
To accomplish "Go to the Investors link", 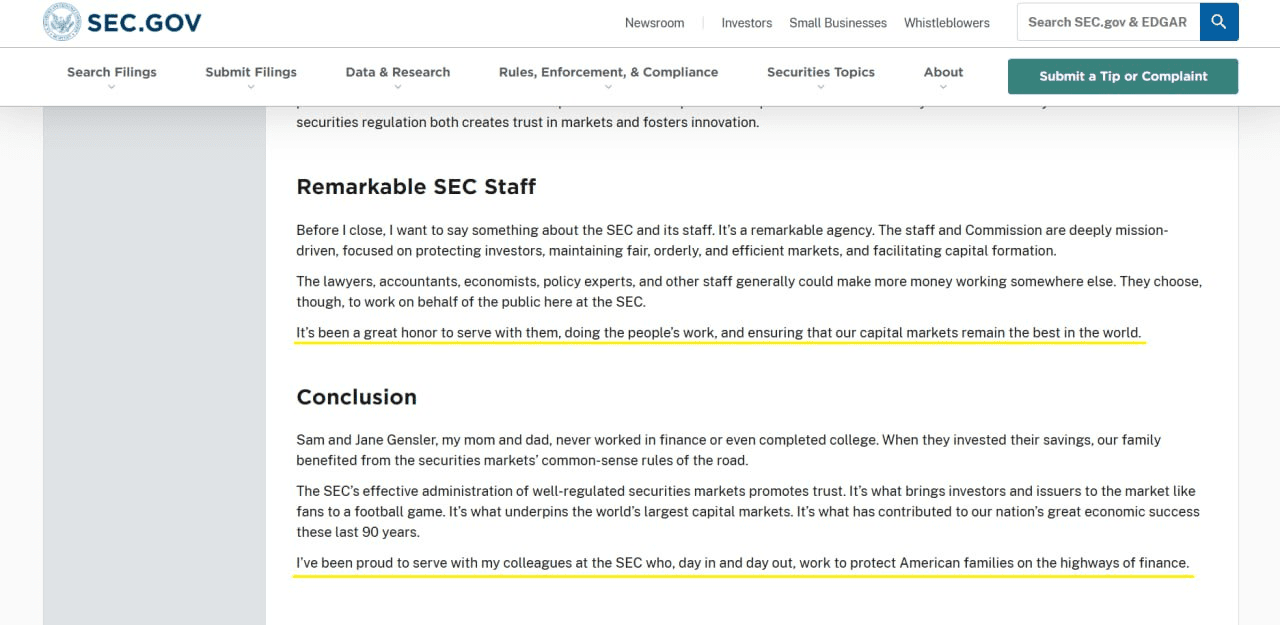I will 747,23.
